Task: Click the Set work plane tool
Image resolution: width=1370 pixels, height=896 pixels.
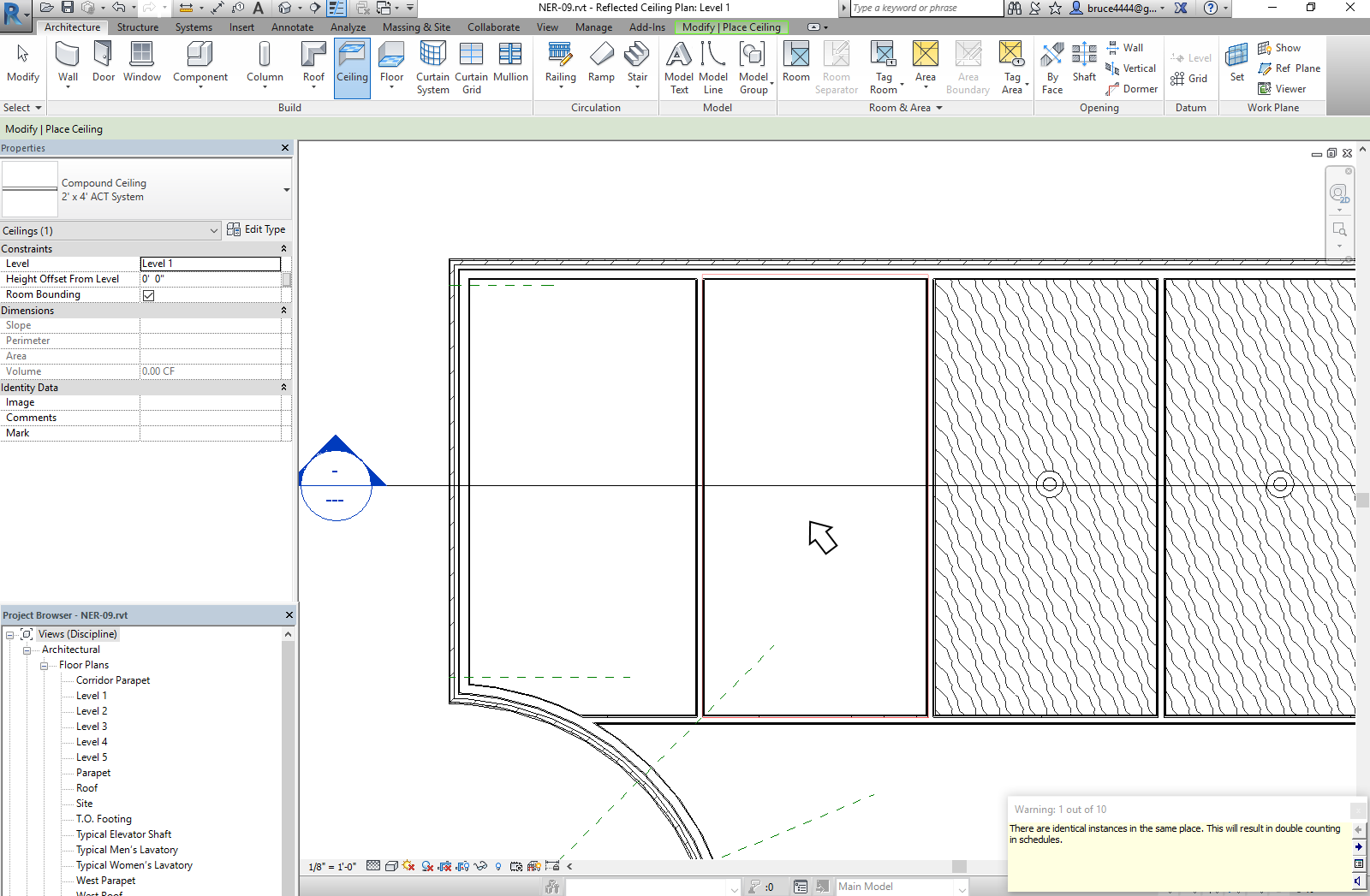Action: [x=1236, y=64]
